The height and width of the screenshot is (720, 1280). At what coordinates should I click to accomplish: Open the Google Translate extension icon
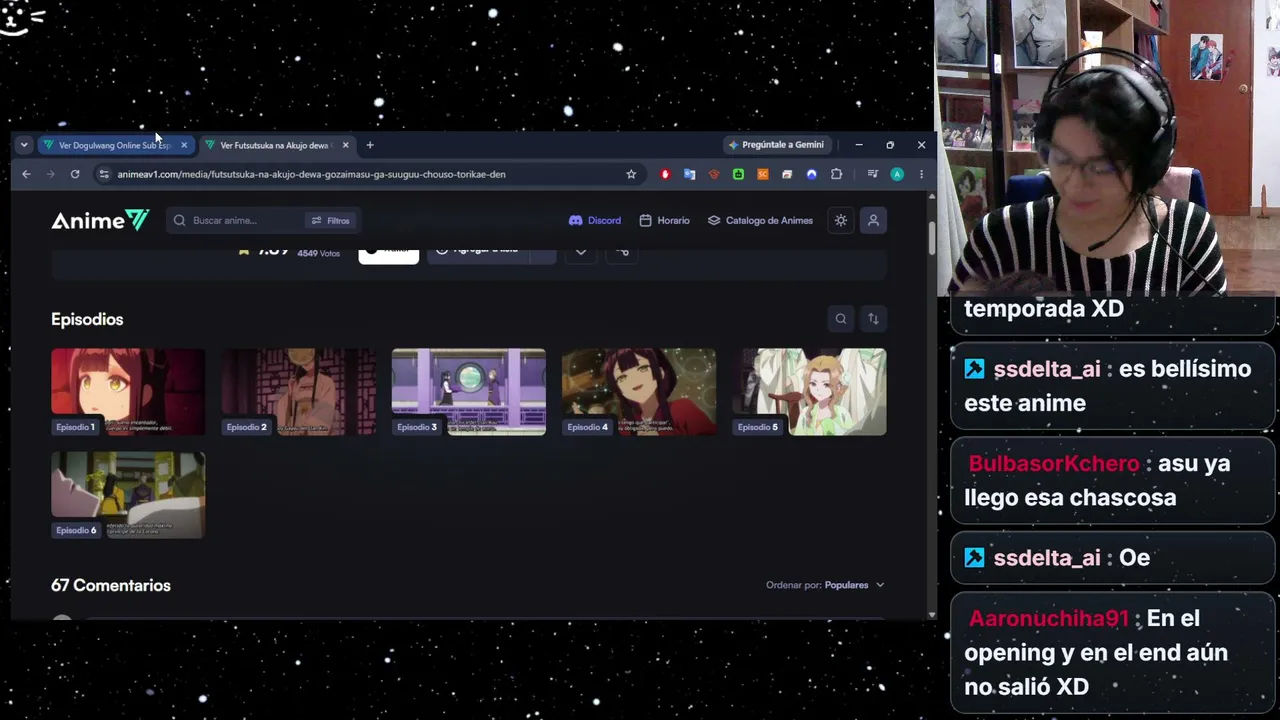[x=689, y=174]
